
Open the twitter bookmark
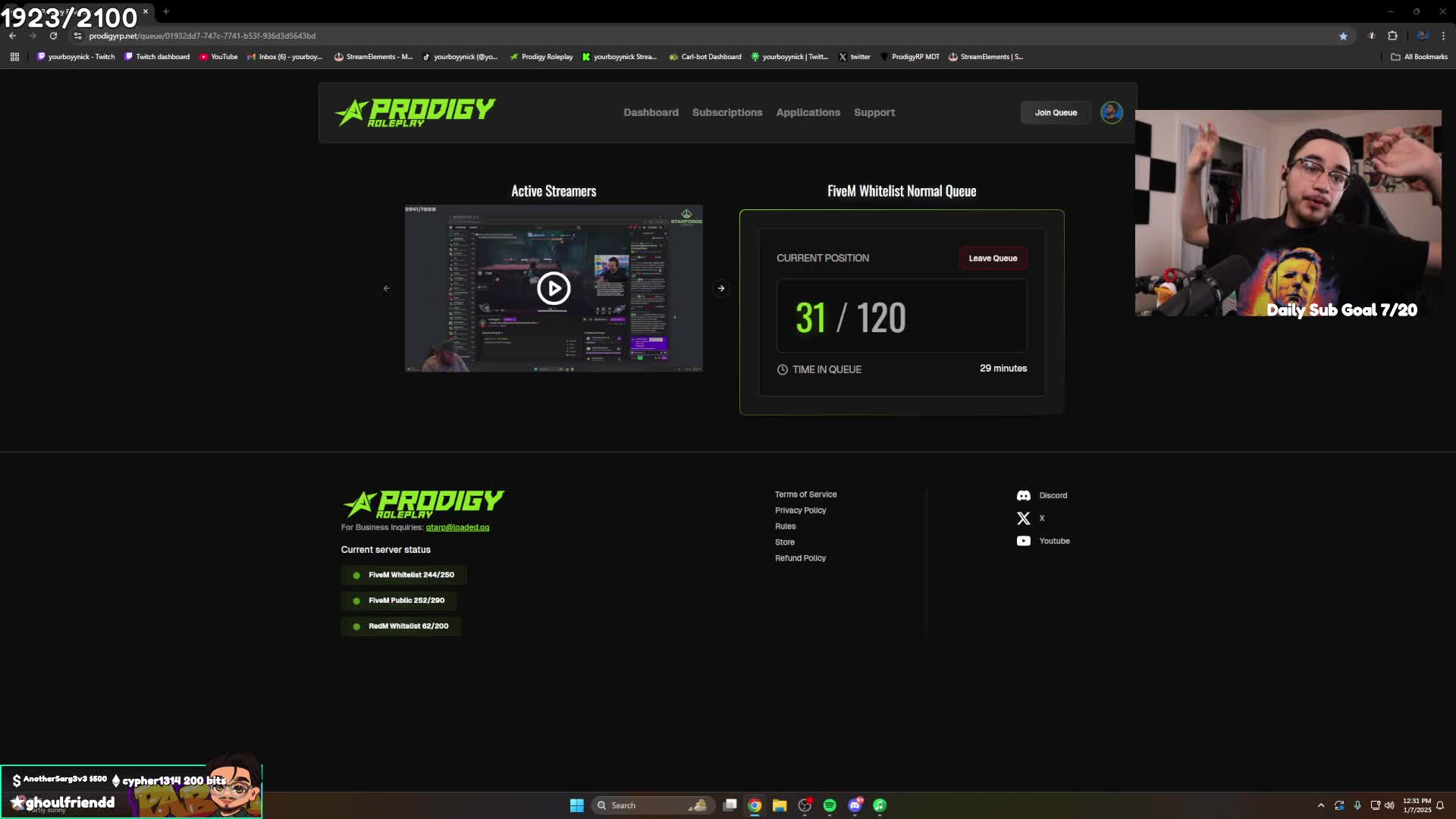click(x=855, y=57)
